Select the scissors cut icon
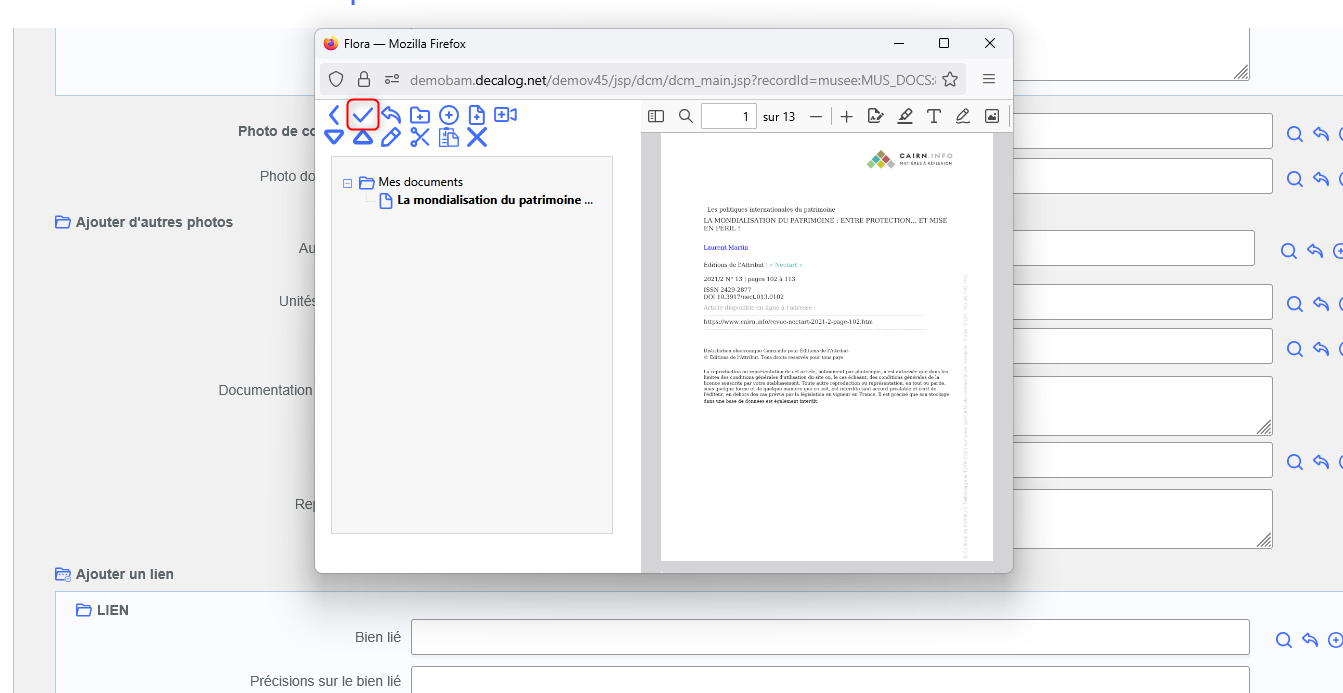1343x693 pixels. [x=420, y=138]
